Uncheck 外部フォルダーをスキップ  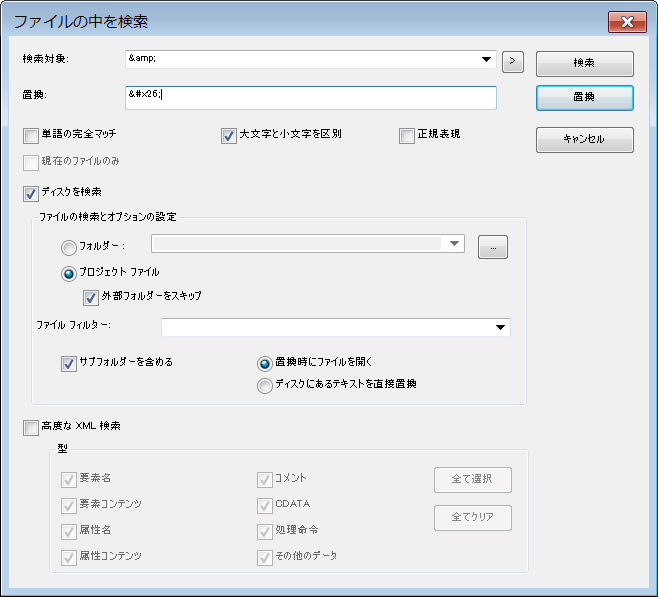point(91,297)
